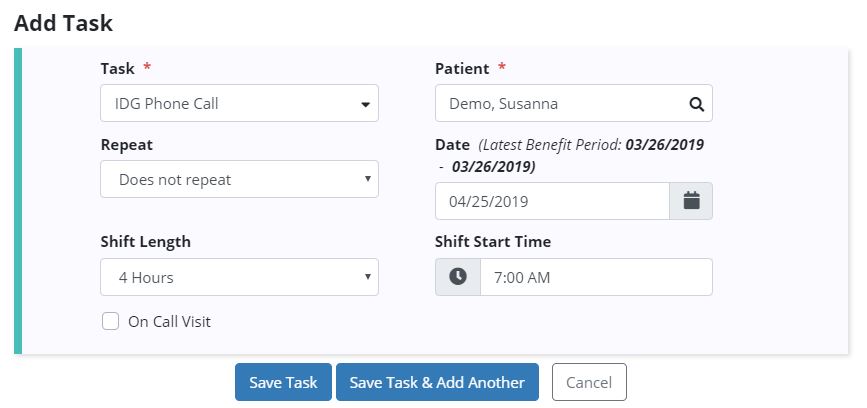This screenshot has width=867, height=408.
Task: Click the caret arrow on the Task dropdown
Action: coord(365,103)
